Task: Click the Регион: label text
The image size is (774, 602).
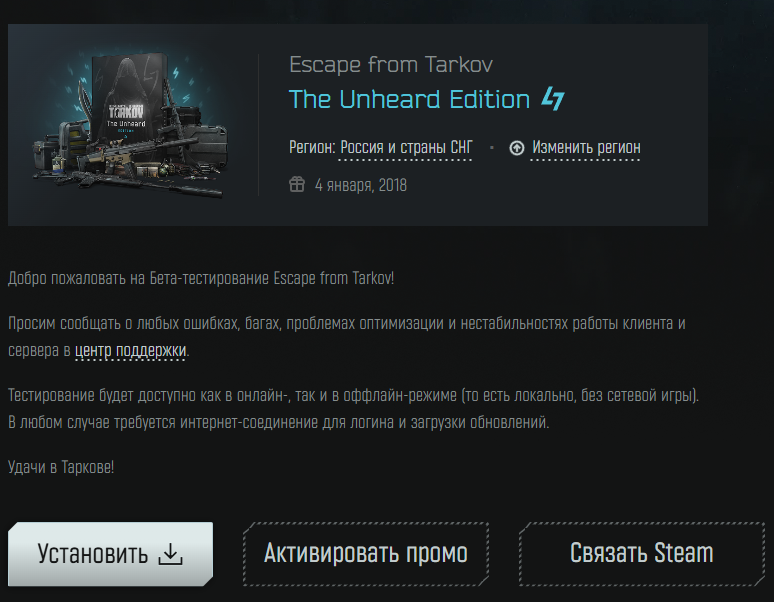Action: pyautogui.click(x=312, y=148)
